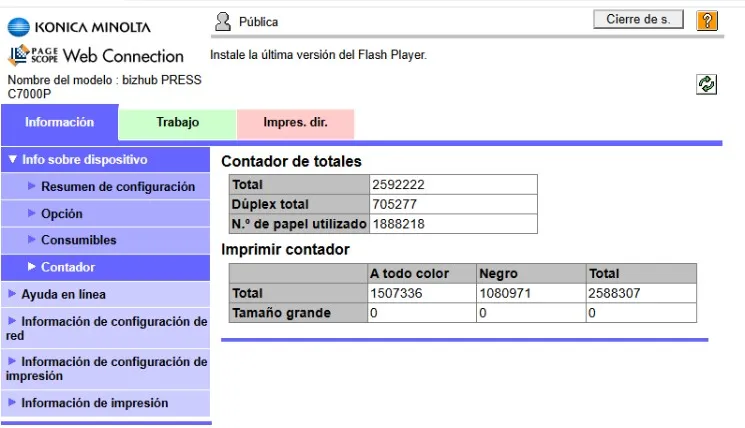745x428 pixels.
Task: Go to Consumibles in the sidebar
Action: (79, 240)
